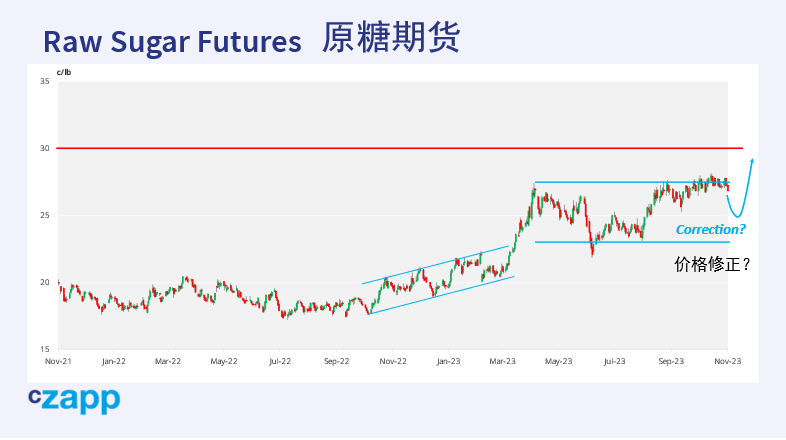Click the "Raw Sugar Futures" title
This screenshot has width=786, height=440.
pos(172,41)
